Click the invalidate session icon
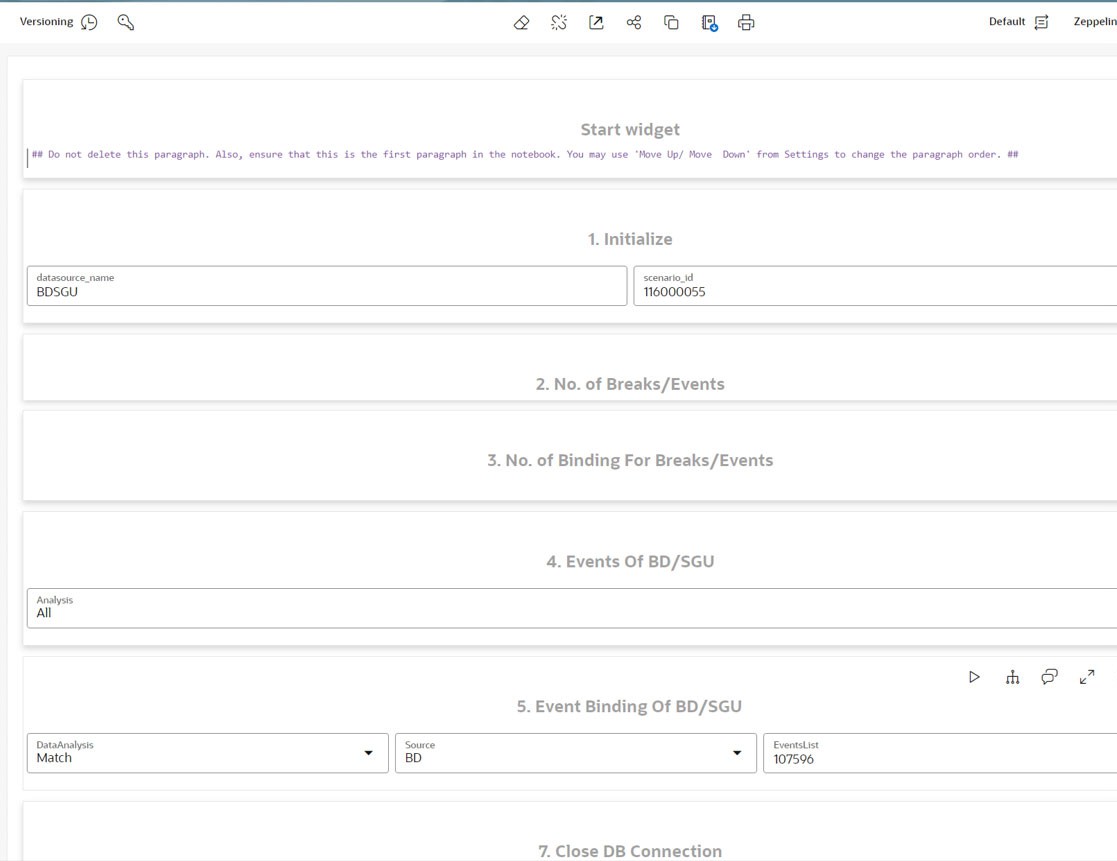 pyautogui.click(x=559, y=23)
